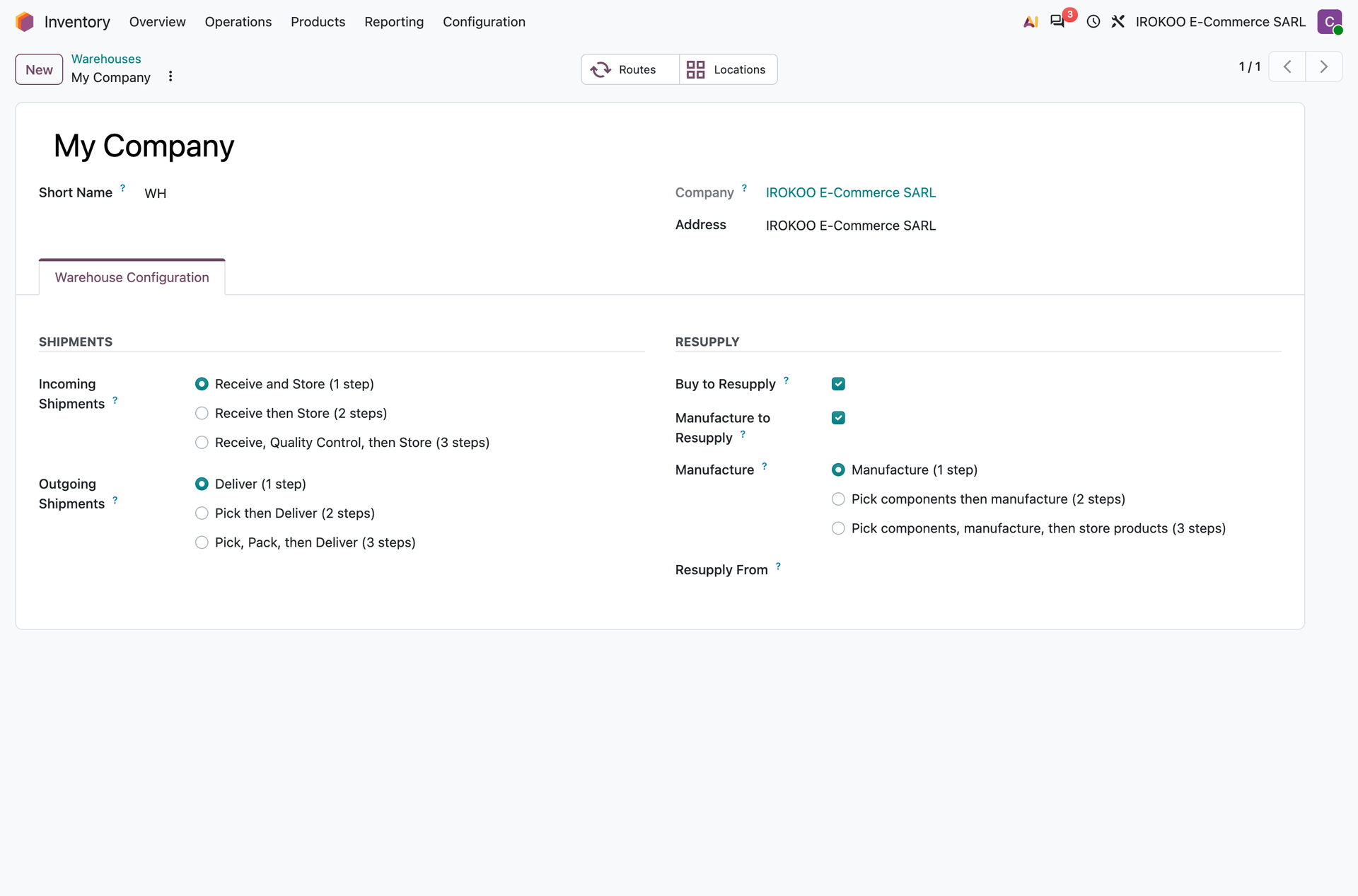Screen dimensions: 1358x896
Task: Open the IROKOO E-Commerce SARL company link
Action: (x=850, y=192)
